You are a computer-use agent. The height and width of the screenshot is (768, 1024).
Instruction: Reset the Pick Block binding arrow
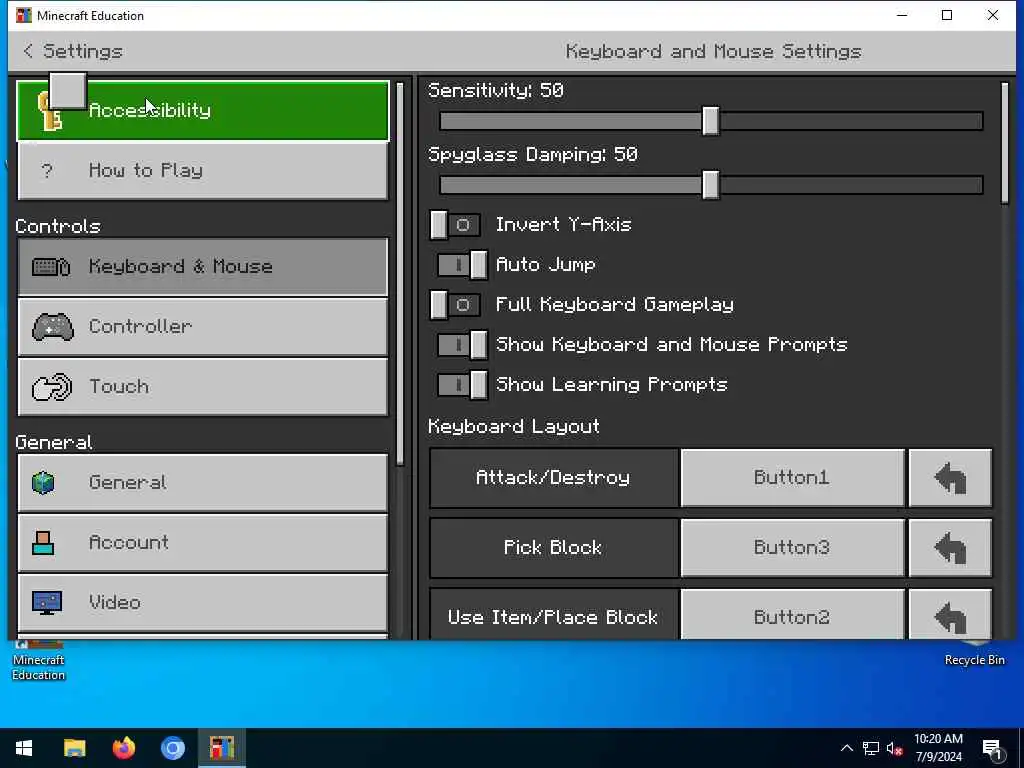pyautogui.click(x=950, y=547)
